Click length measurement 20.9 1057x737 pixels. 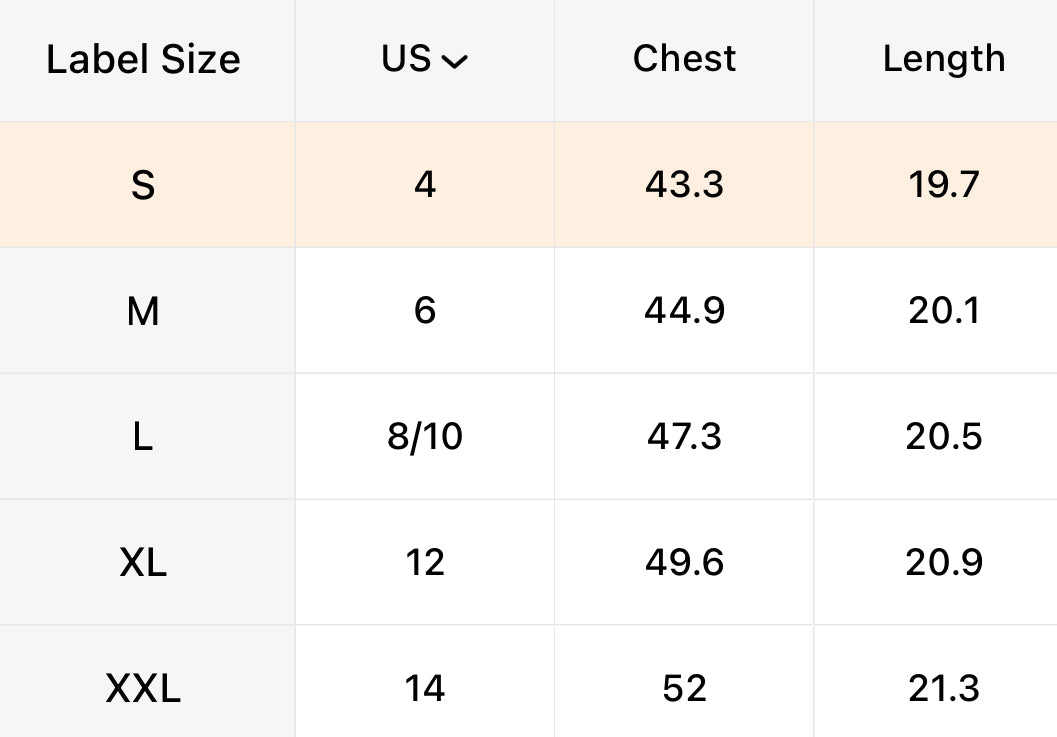(943, 563)
